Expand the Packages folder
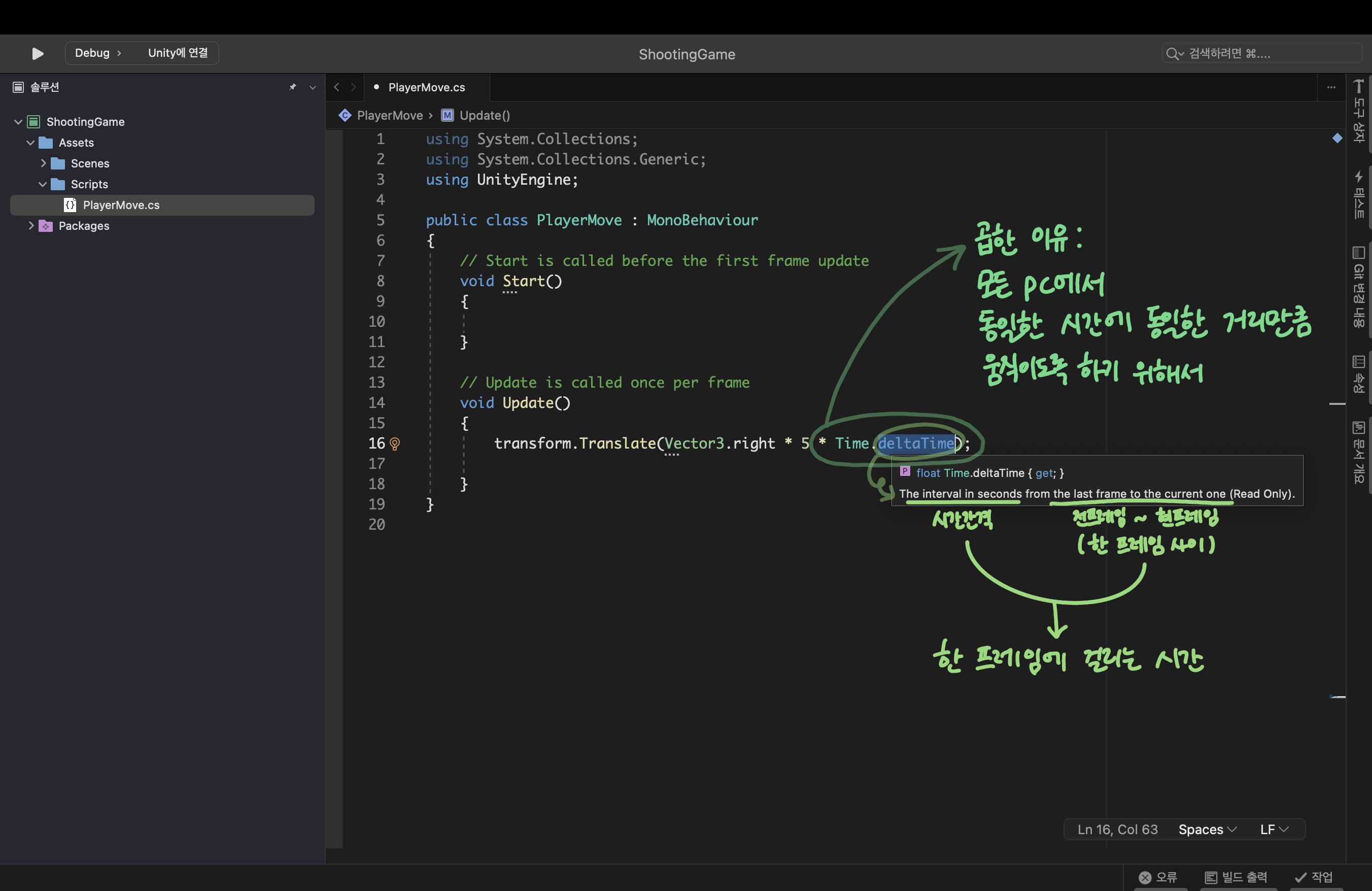Image resolution: width=1372 pixels, height=891 pixels. [x=30, y=225]
